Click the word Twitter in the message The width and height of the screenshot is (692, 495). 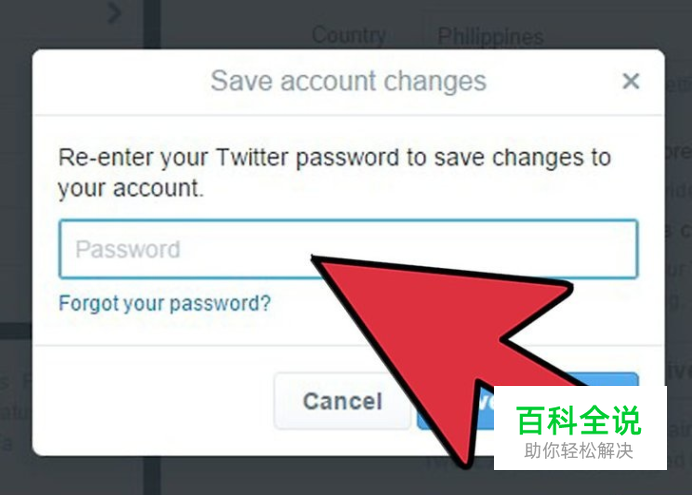252,158
